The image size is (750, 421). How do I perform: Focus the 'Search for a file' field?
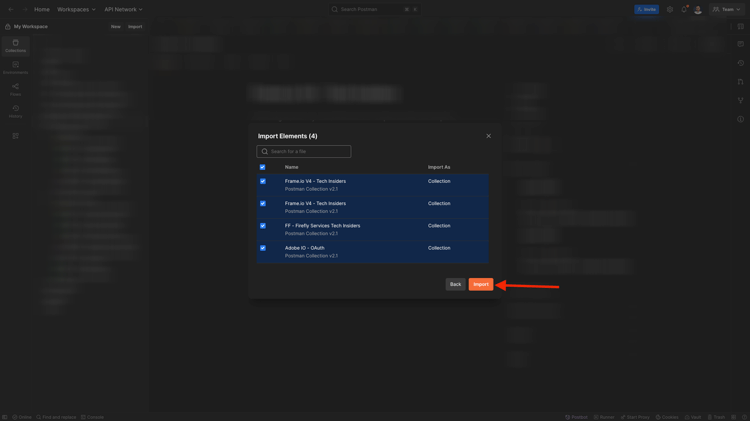pos(304,151)
